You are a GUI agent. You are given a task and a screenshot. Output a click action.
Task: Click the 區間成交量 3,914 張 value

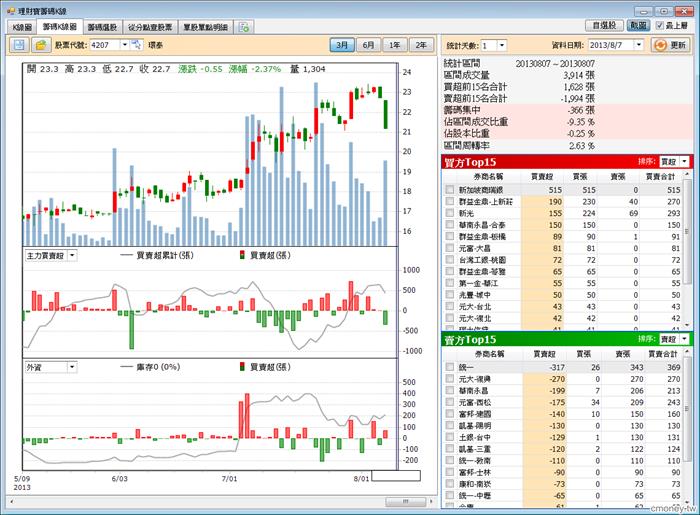(x=579, y=75)
